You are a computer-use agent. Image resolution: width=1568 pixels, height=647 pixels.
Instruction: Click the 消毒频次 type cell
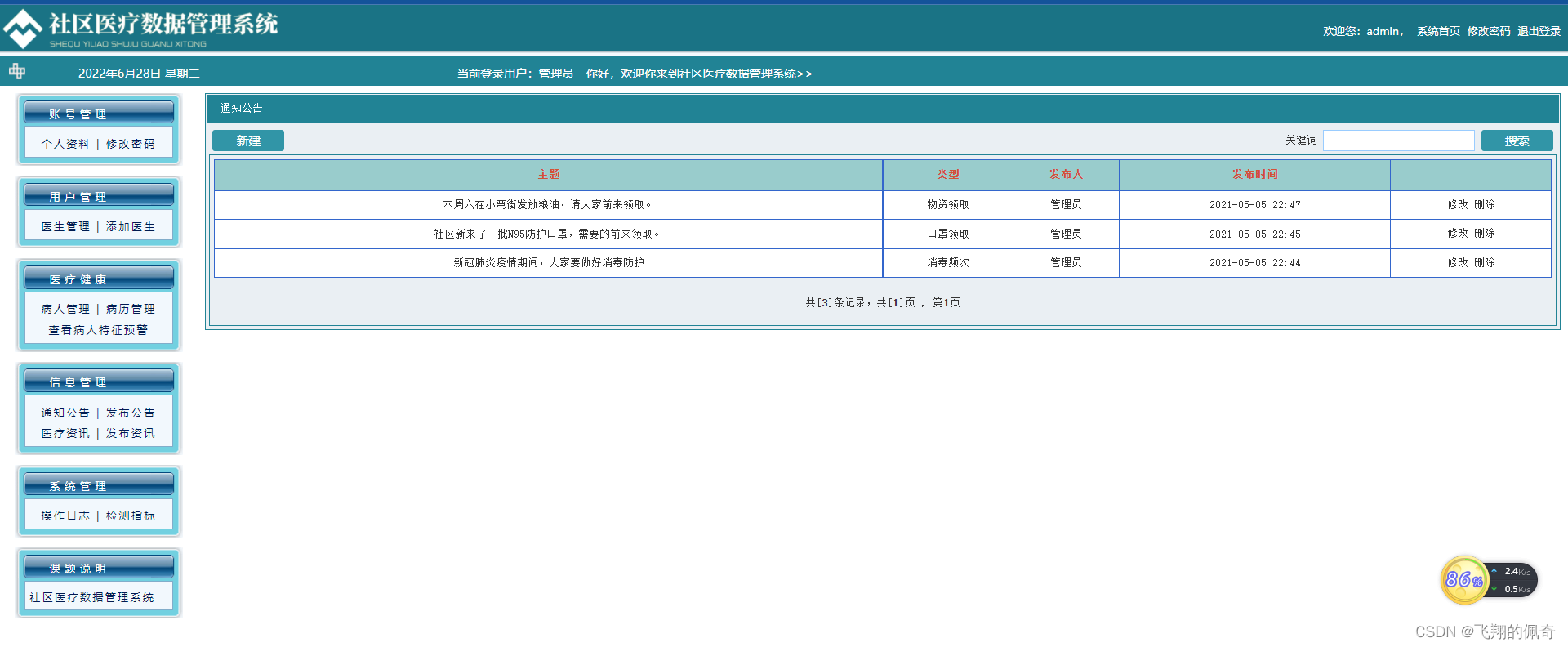pyautogui.click(x=948, y=262)
